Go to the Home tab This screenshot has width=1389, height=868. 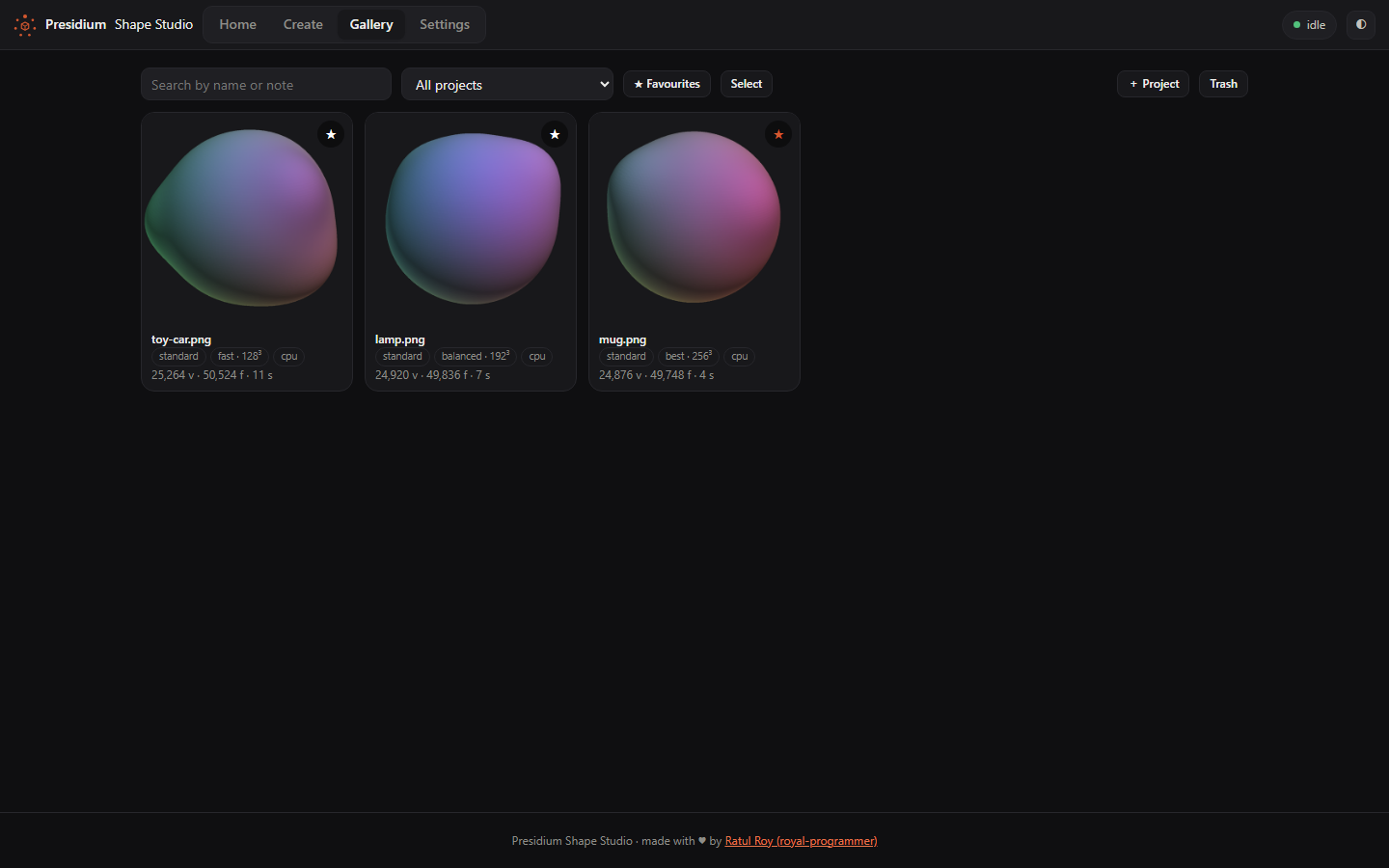237,25
